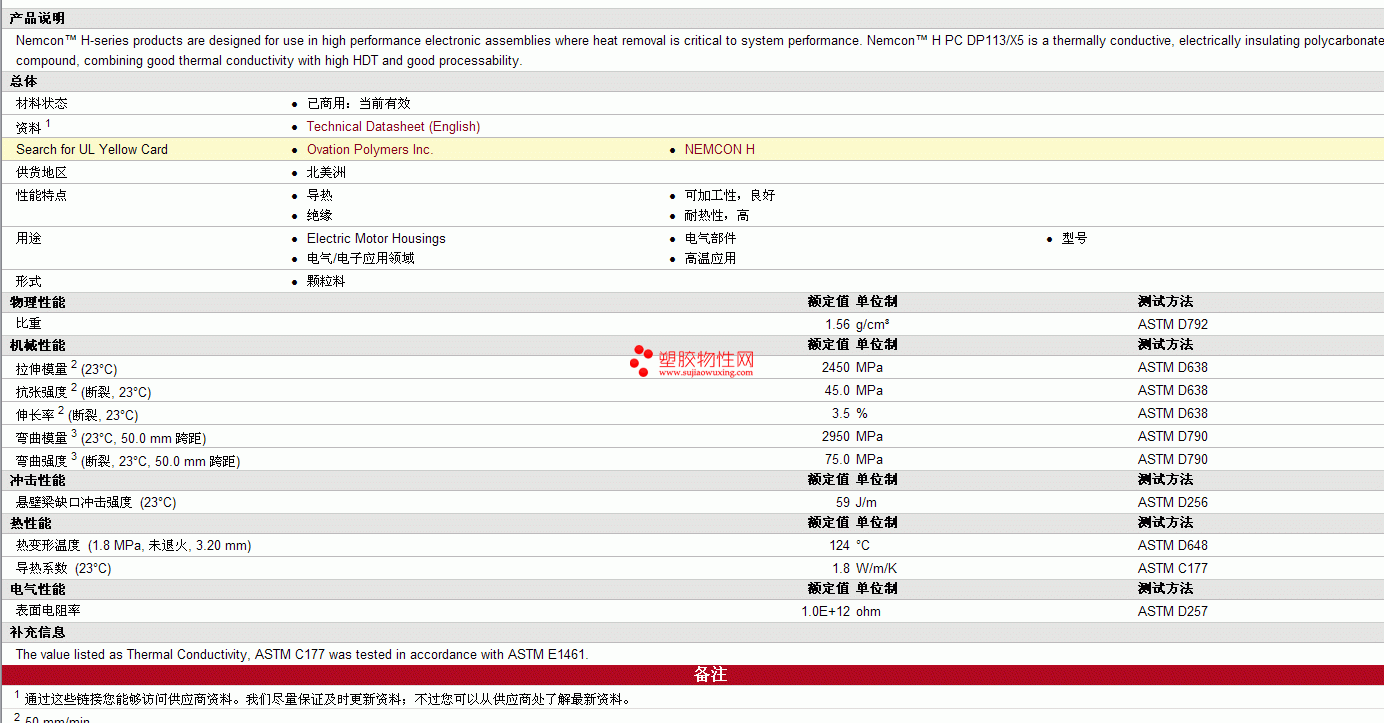Click the 形式 row label
This screenshot has width=1384, height=723.
pos(29,282)
